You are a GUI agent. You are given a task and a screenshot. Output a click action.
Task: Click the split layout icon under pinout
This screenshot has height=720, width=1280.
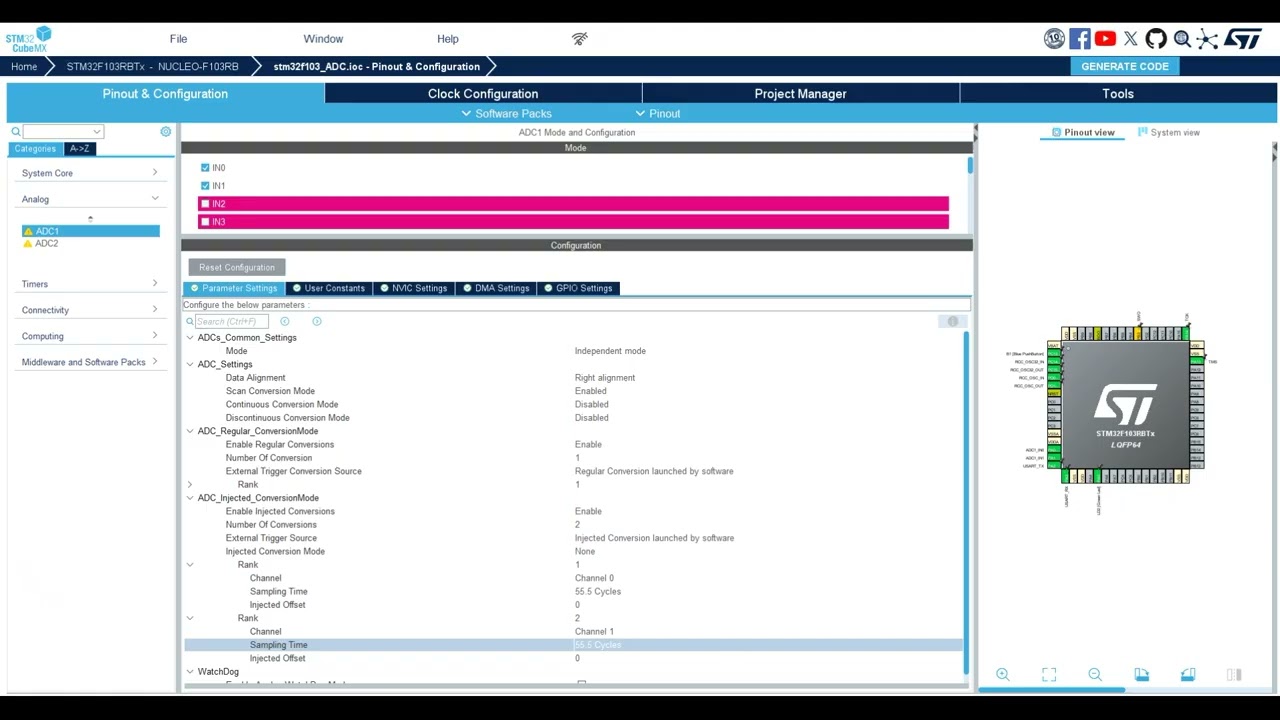pyautogui.click(x=1233, y=675)
